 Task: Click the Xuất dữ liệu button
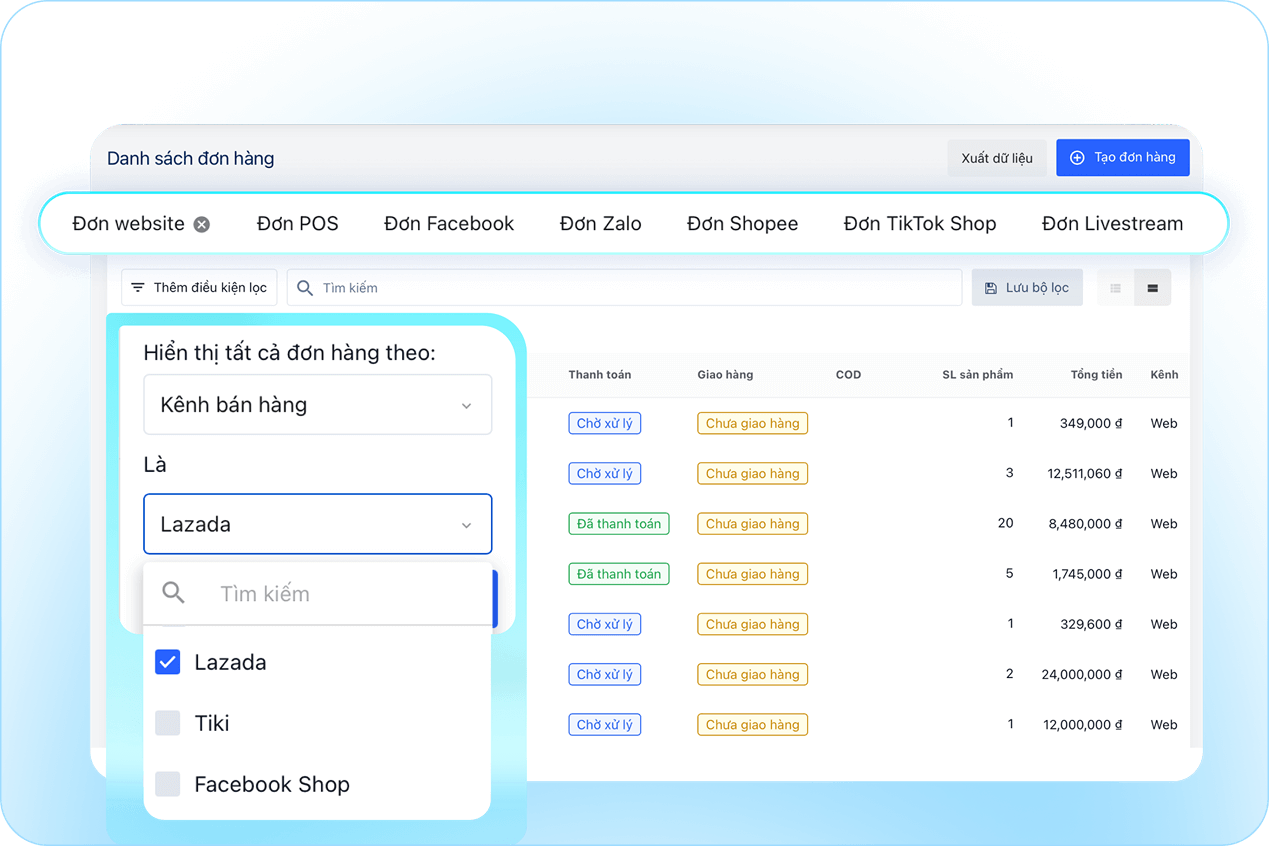point(996,157)
